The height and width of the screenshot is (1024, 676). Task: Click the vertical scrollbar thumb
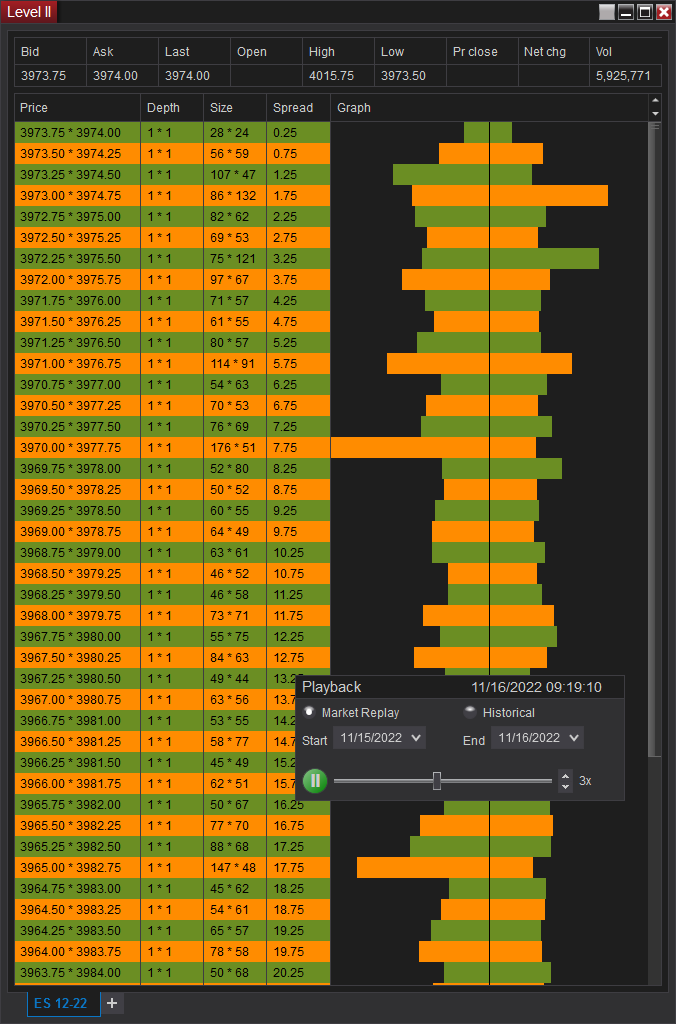tap(655, 439)
